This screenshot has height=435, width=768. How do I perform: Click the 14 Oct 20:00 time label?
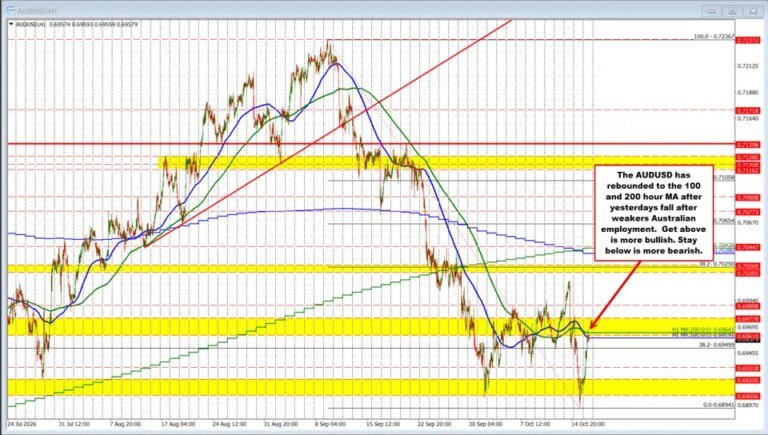(x=587, y=424)
